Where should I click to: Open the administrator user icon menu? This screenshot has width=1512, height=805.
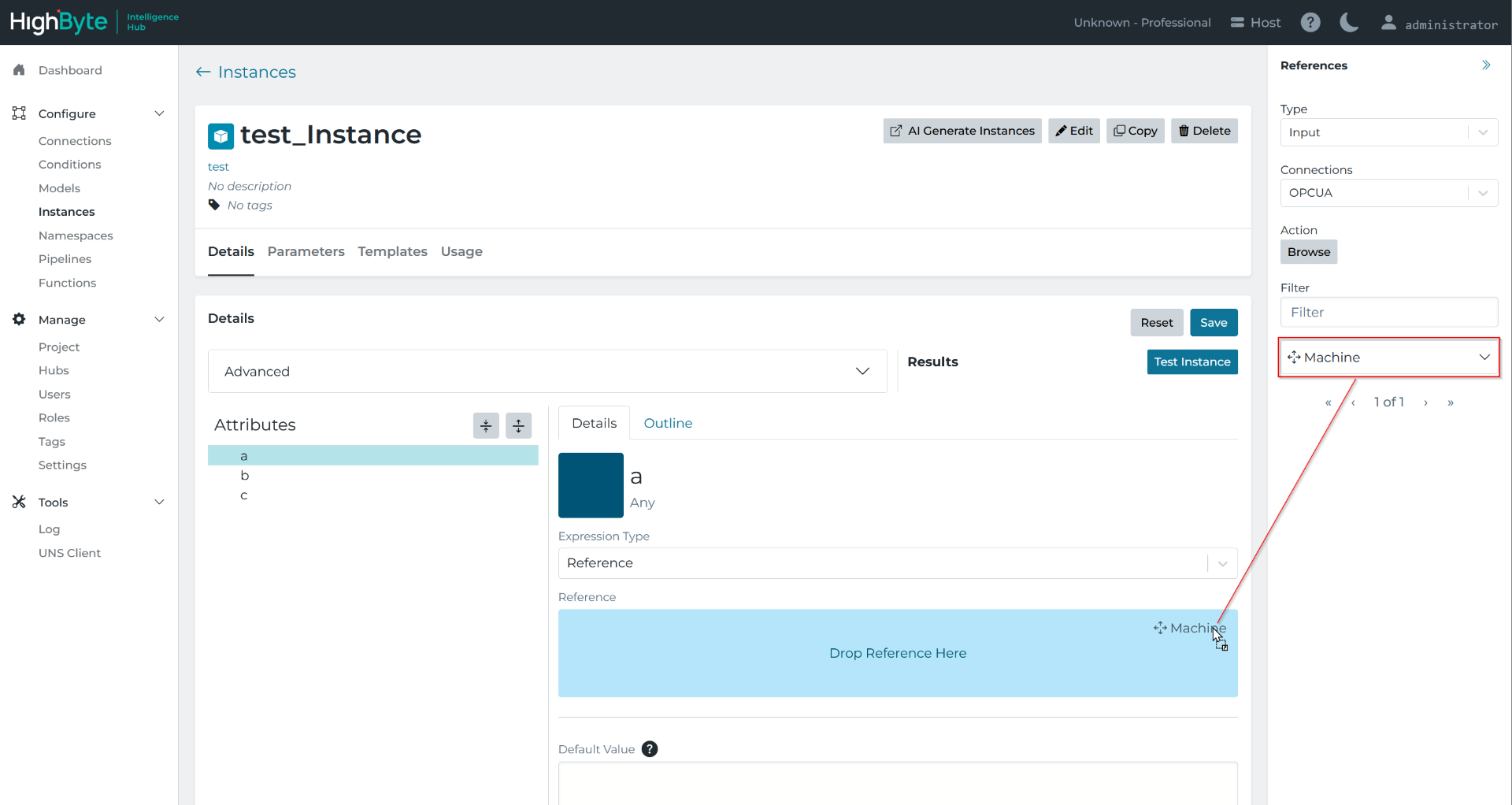tap(1388, 24)
